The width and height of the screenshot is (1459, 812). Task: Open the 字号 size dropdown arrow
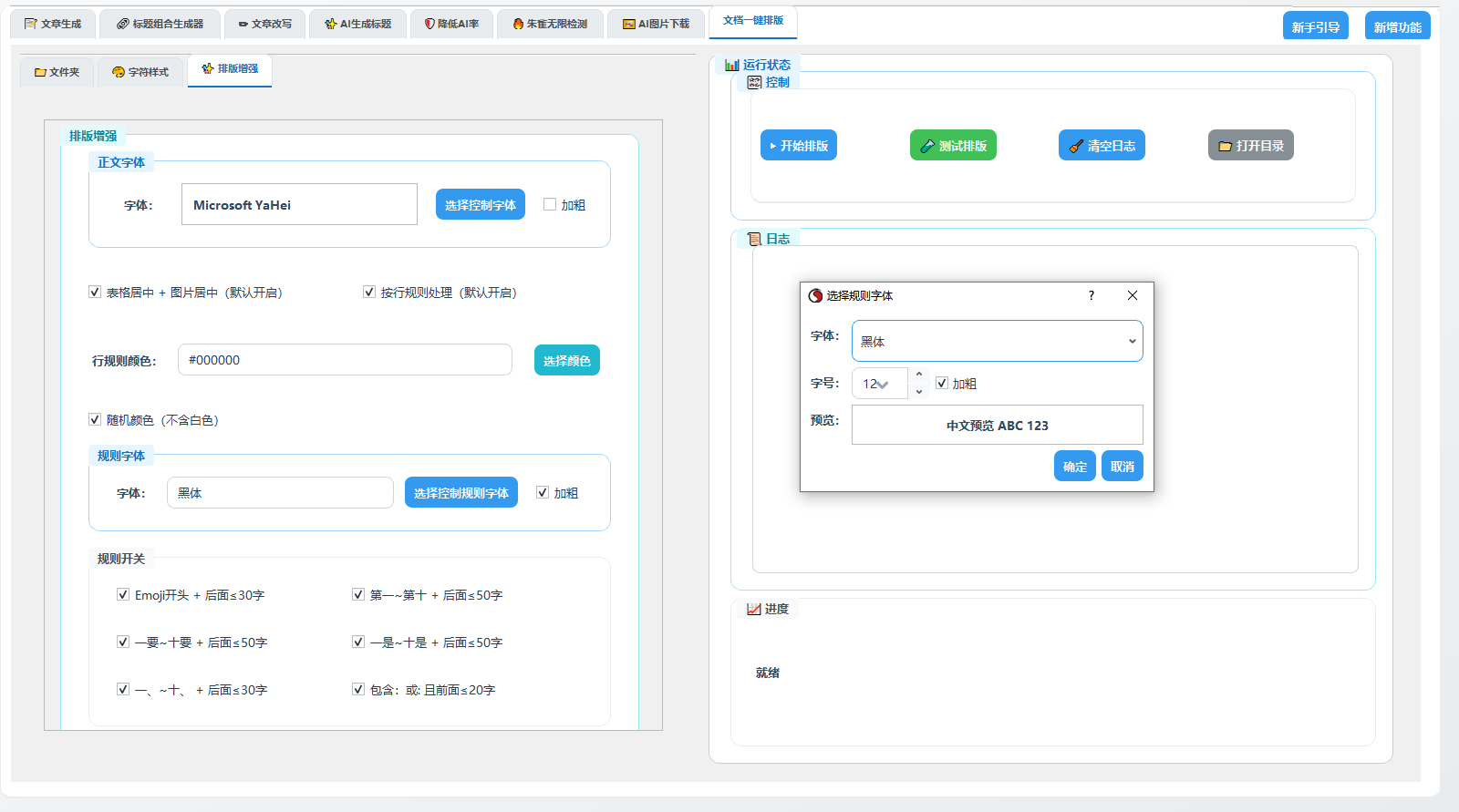(x=882, y=385)
